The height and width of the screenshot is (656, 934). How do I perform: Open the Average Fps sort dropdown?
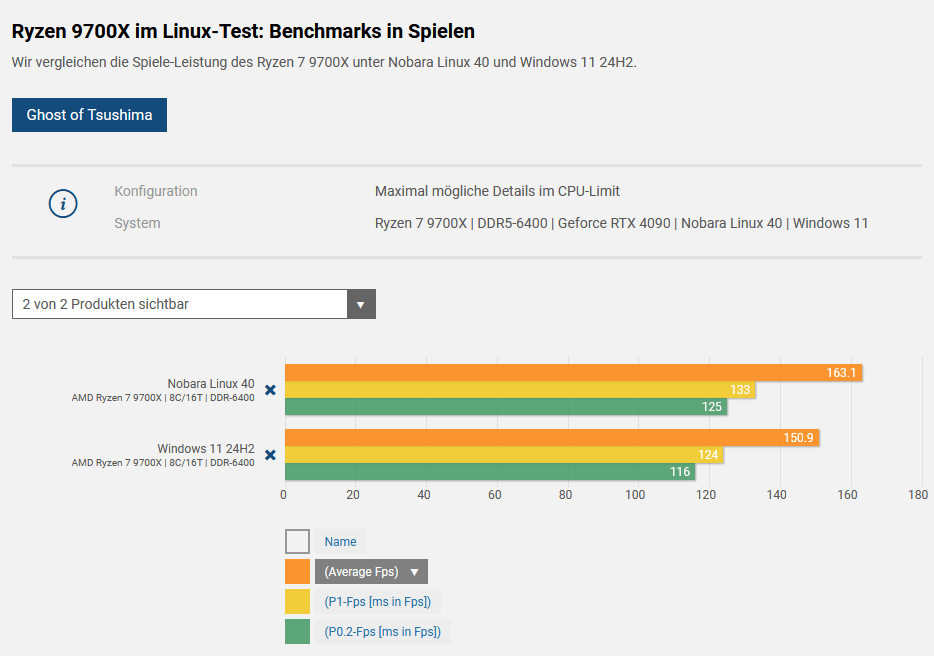pyautogui.click(x=371, y=572)
